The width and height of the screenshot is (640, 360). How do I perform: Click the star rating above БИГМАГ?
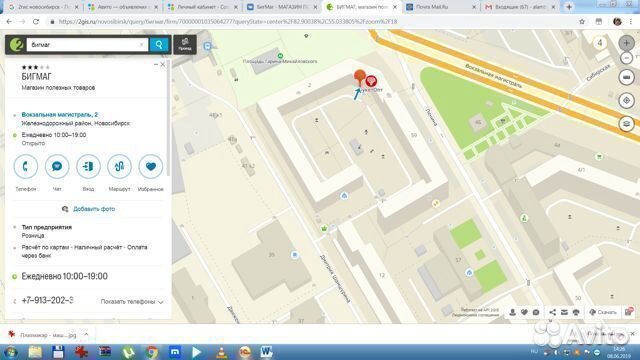pos(36,67)
